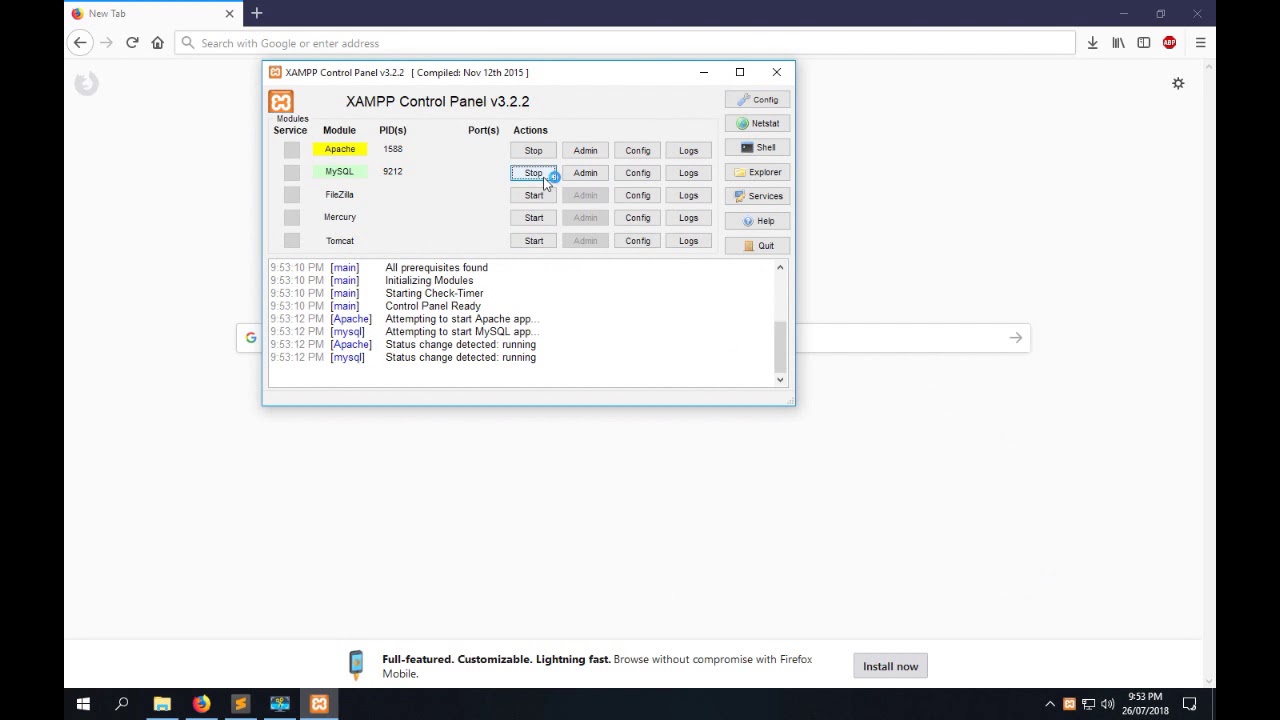This screenshot has width=1280, height=720.
Task: Stop the MySQL module
Action: click(x=534, y=173)
